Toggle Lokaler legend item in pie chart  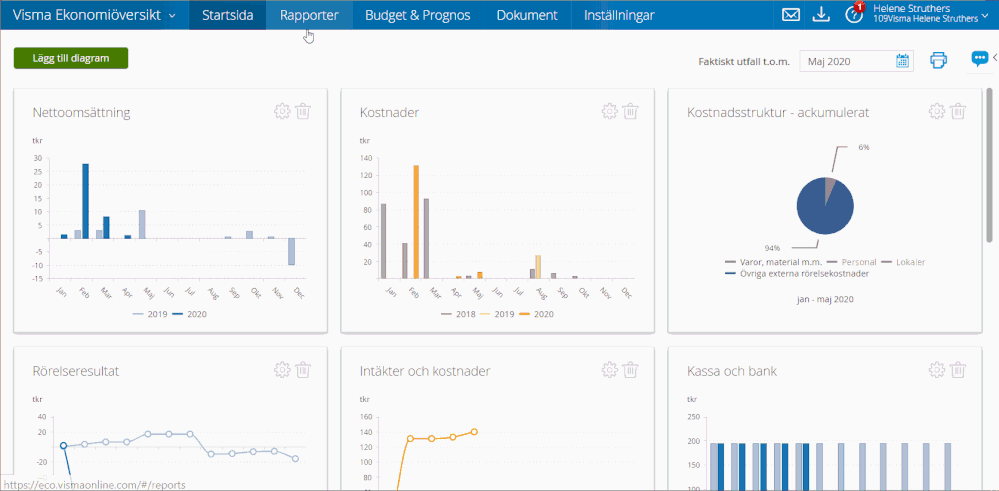coord(903,262)
